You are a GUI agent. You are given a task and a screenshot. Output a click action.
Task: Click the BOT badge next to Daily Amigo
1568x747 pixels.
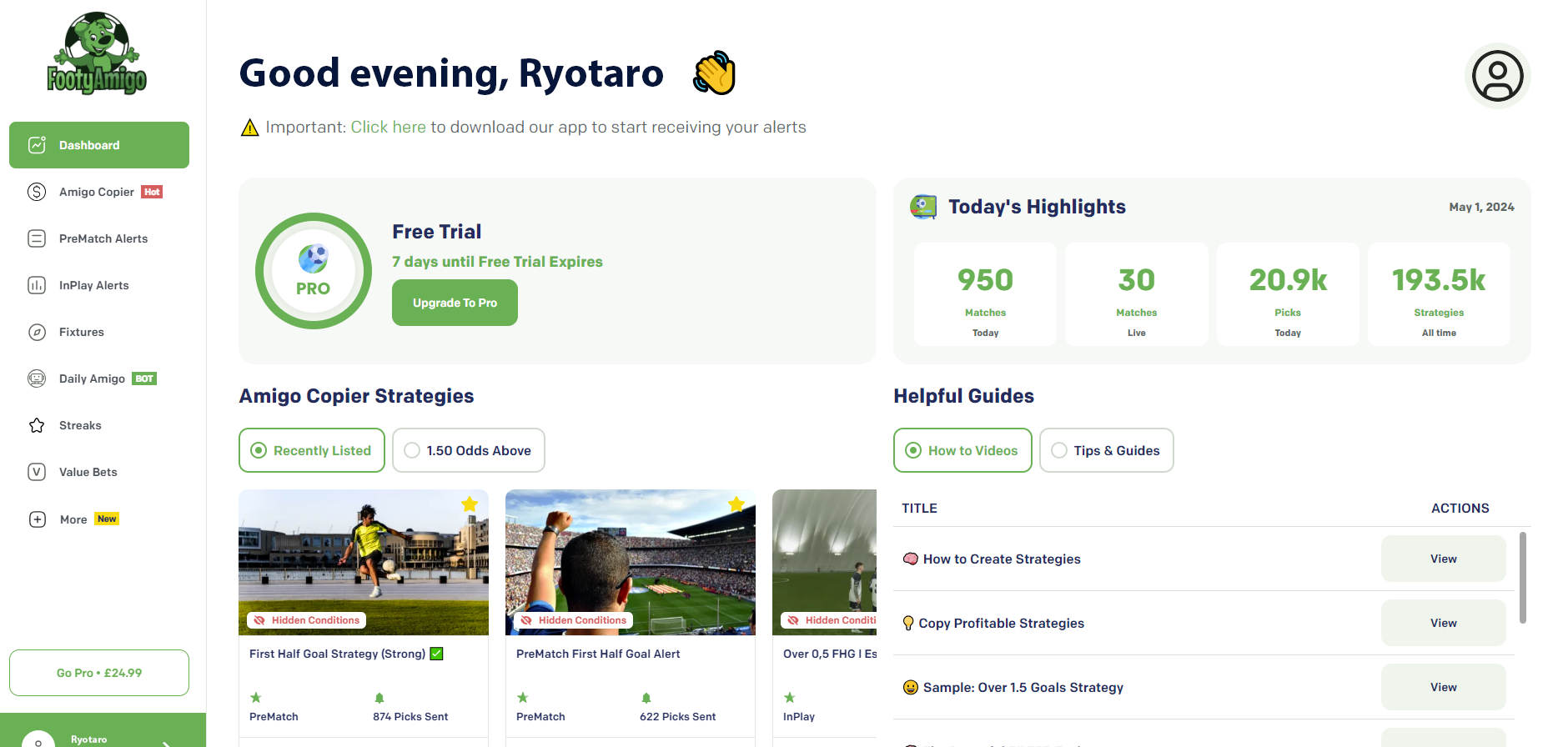(144, 379)
